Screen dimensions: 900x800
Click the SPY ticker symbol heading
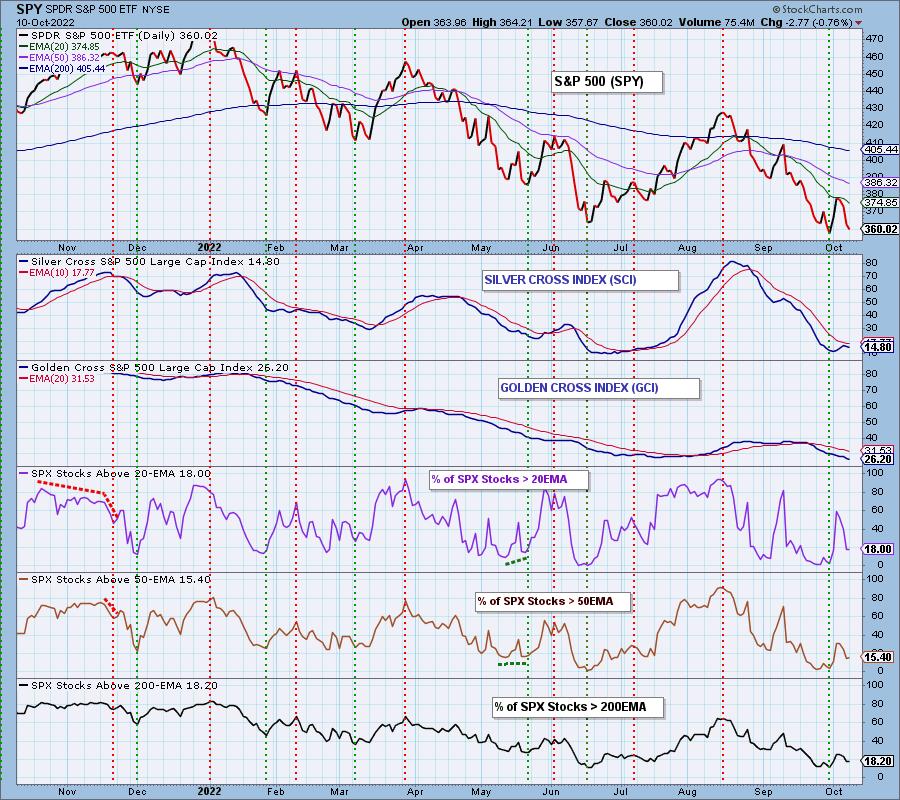28,9
